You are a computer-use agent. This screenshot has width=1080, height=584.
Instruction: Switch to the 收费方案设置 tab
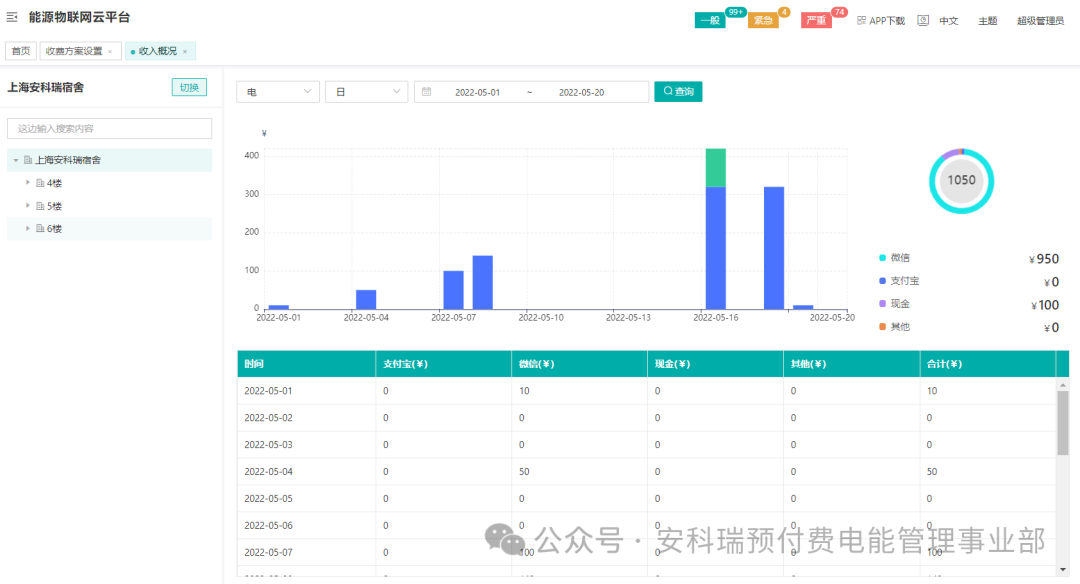click(x=74, y=51)
